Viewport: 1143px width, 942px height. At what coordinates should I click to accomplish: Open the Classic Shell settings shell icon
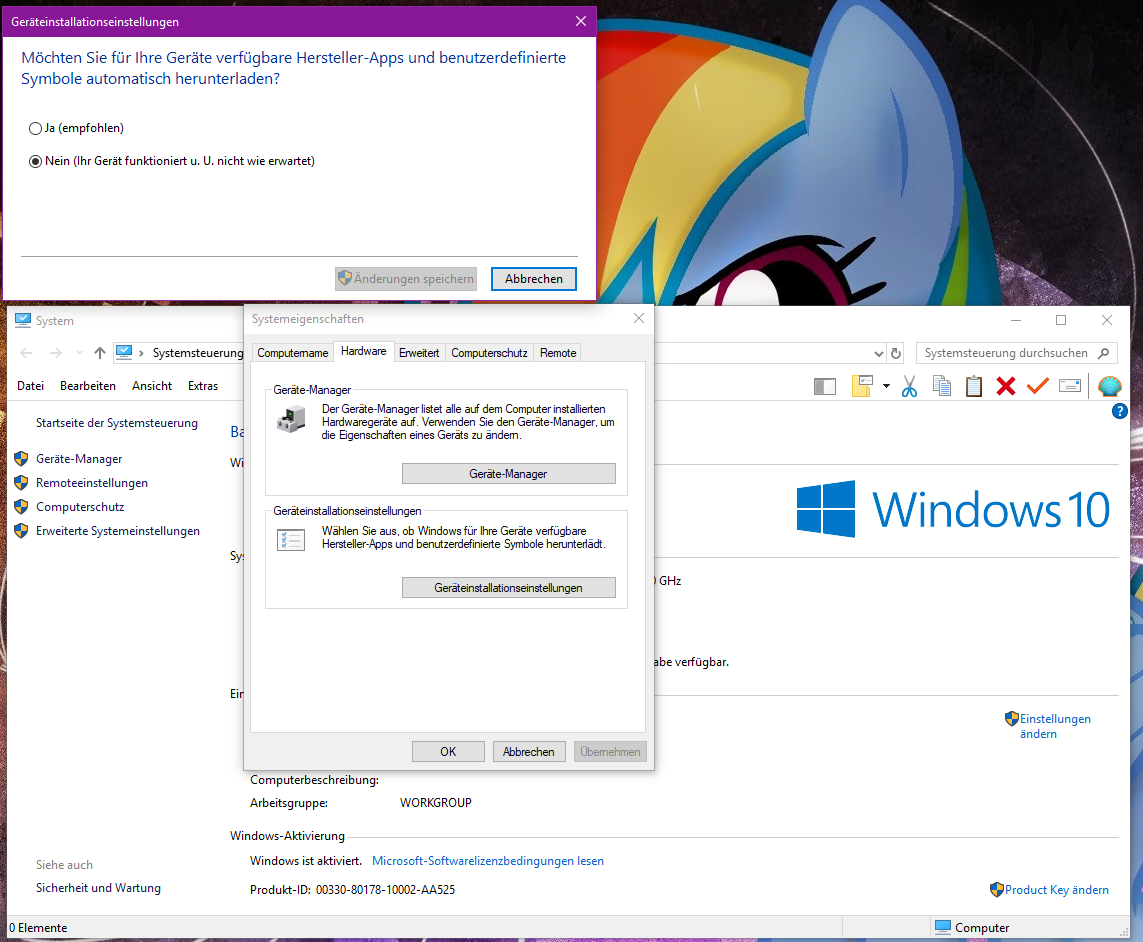tap(1109, 386)
